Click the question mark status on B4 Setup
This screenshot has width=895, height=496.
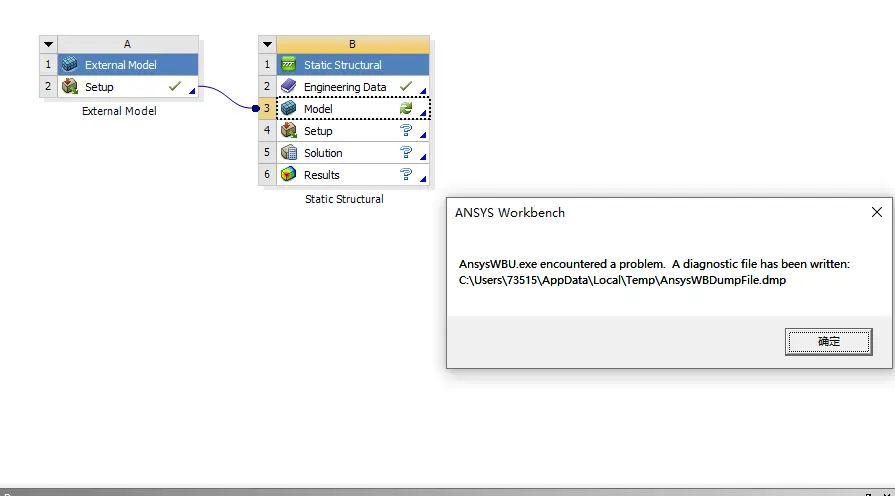coord(406,130)
